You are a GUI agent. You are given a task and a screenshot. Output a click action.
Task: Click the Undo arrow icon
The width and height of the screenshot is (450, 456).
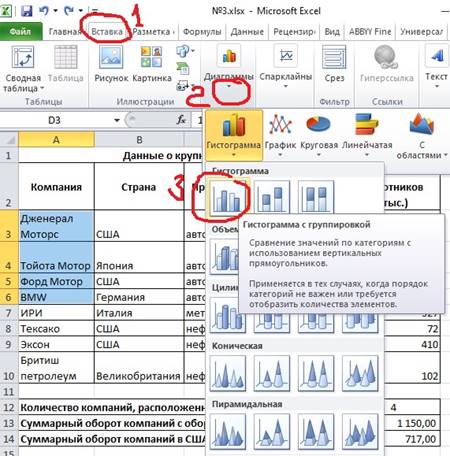pos(44,11)
